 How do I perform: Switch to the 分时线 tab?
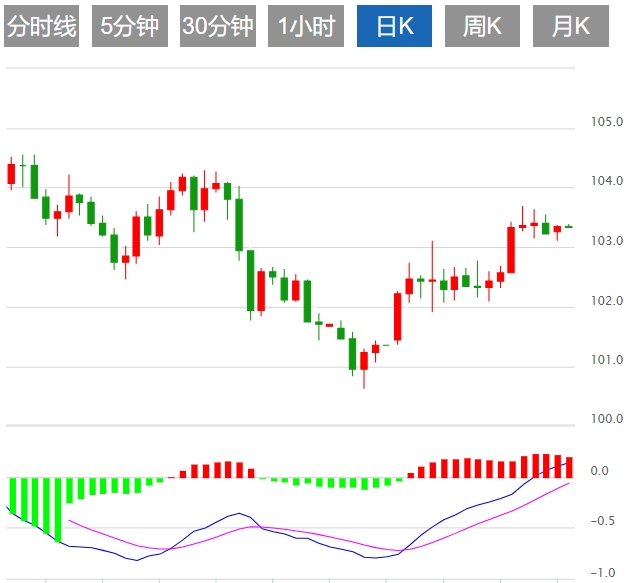(41, 27)
